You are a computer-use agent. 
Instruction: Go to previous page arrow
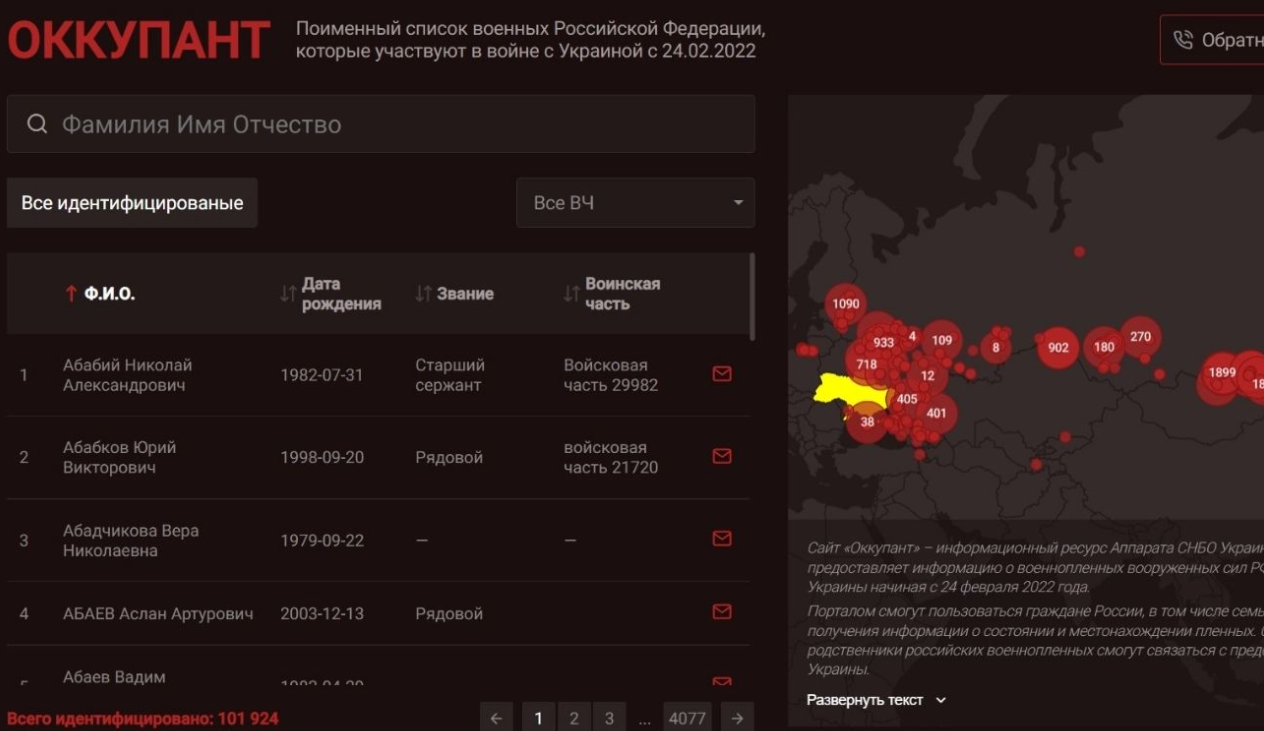pos(496,718)
